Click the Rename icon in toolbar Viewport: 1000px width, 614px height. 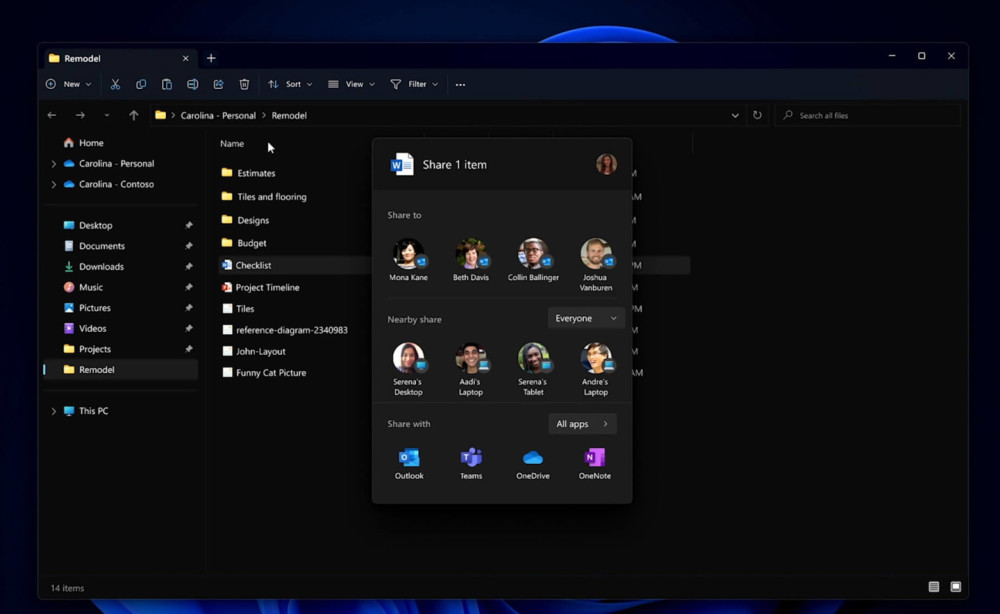(x=193, y=85)
